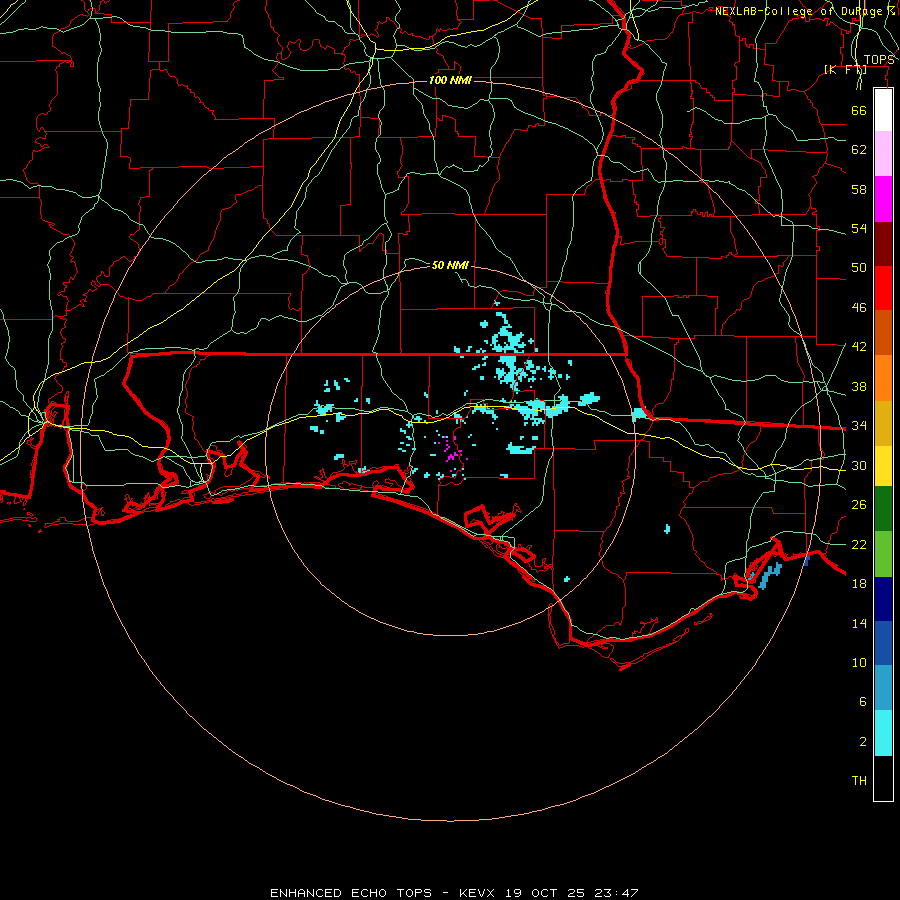Screen dimensions: 900x900
Task: Click the "34" legend value
Action: 859,426
